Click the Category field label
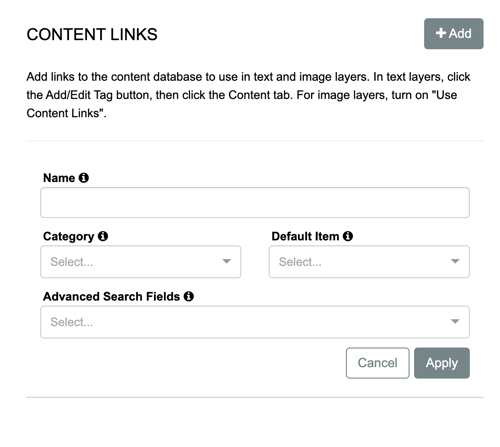500x447 pixels. point(69,237)
